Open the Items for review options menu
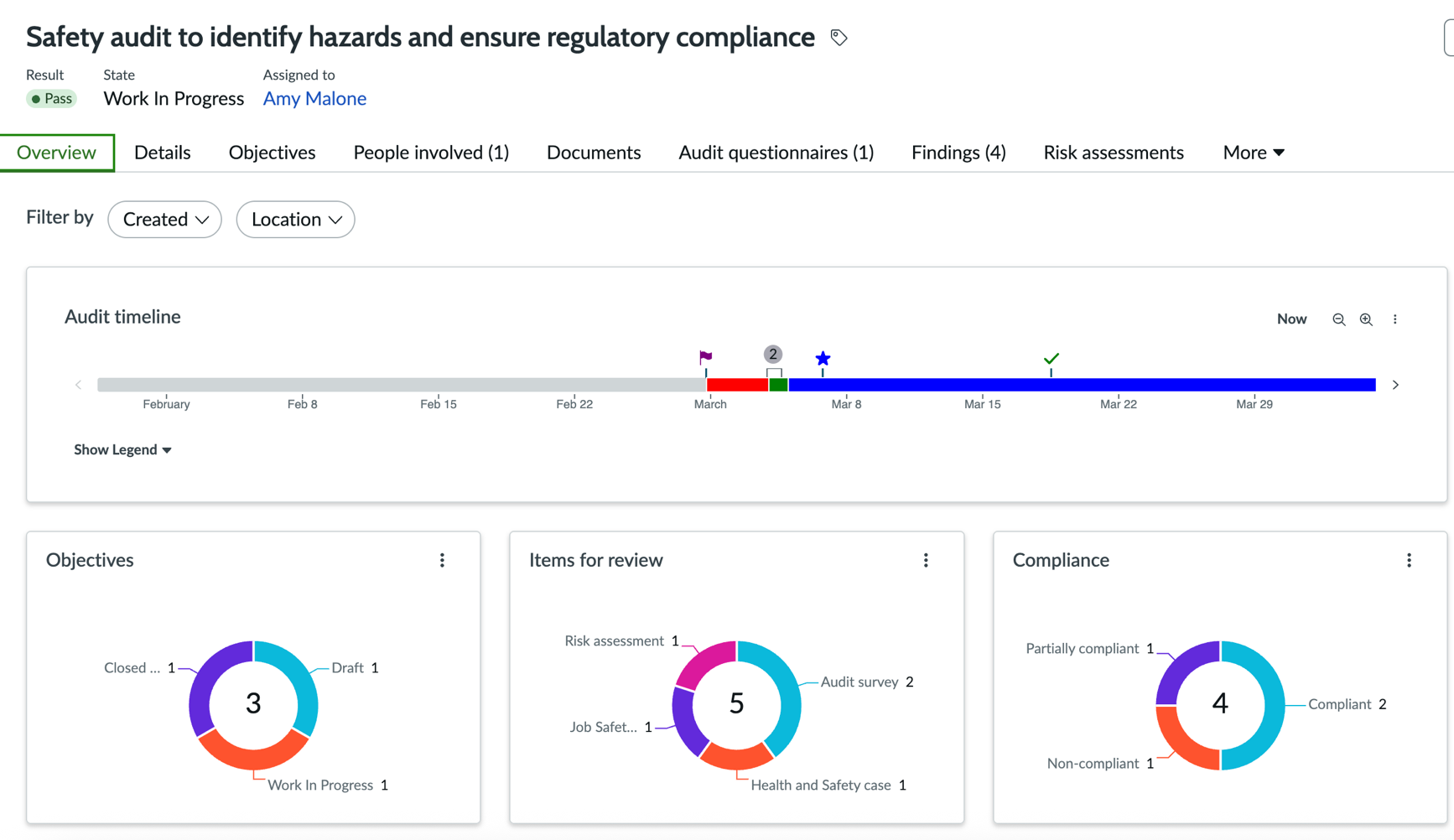Viewport: 1454px width, 840px height. 926,560
